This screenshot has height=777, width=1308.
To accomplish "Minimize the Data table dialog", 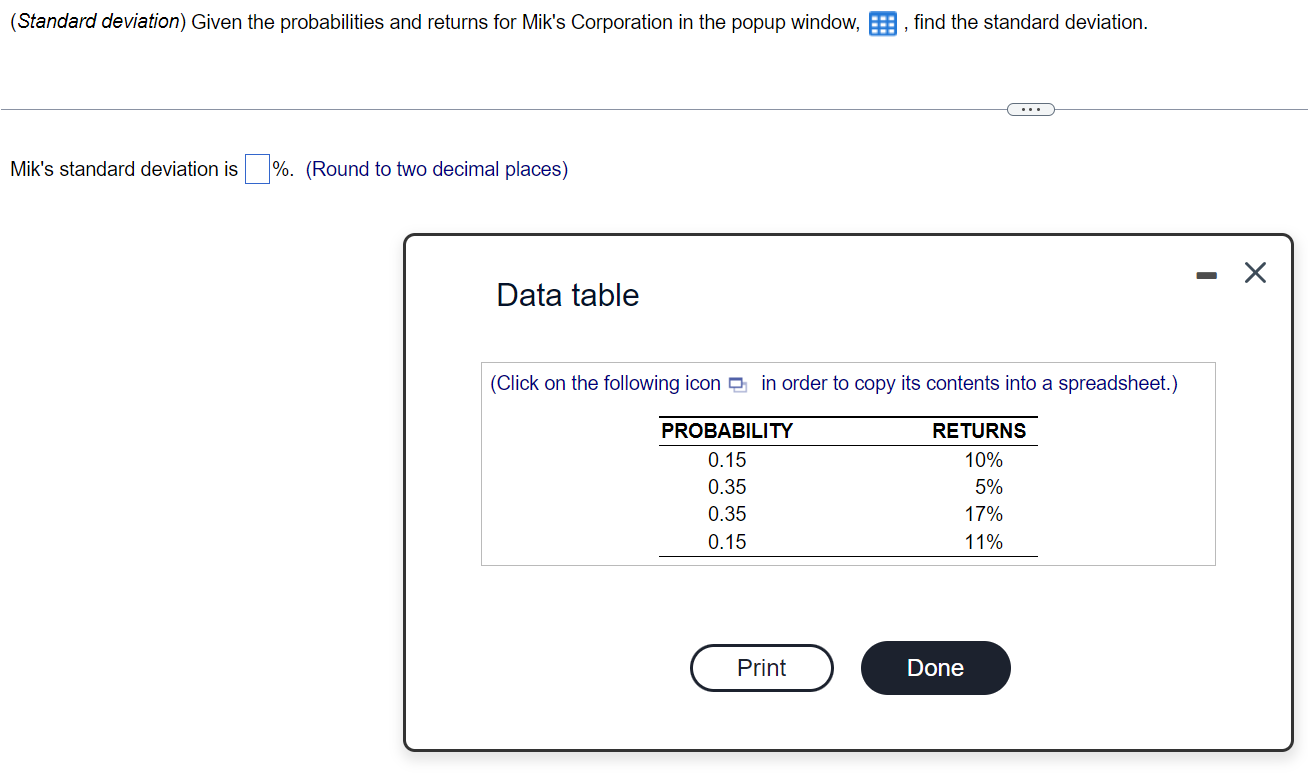I will coord(1206,273).
